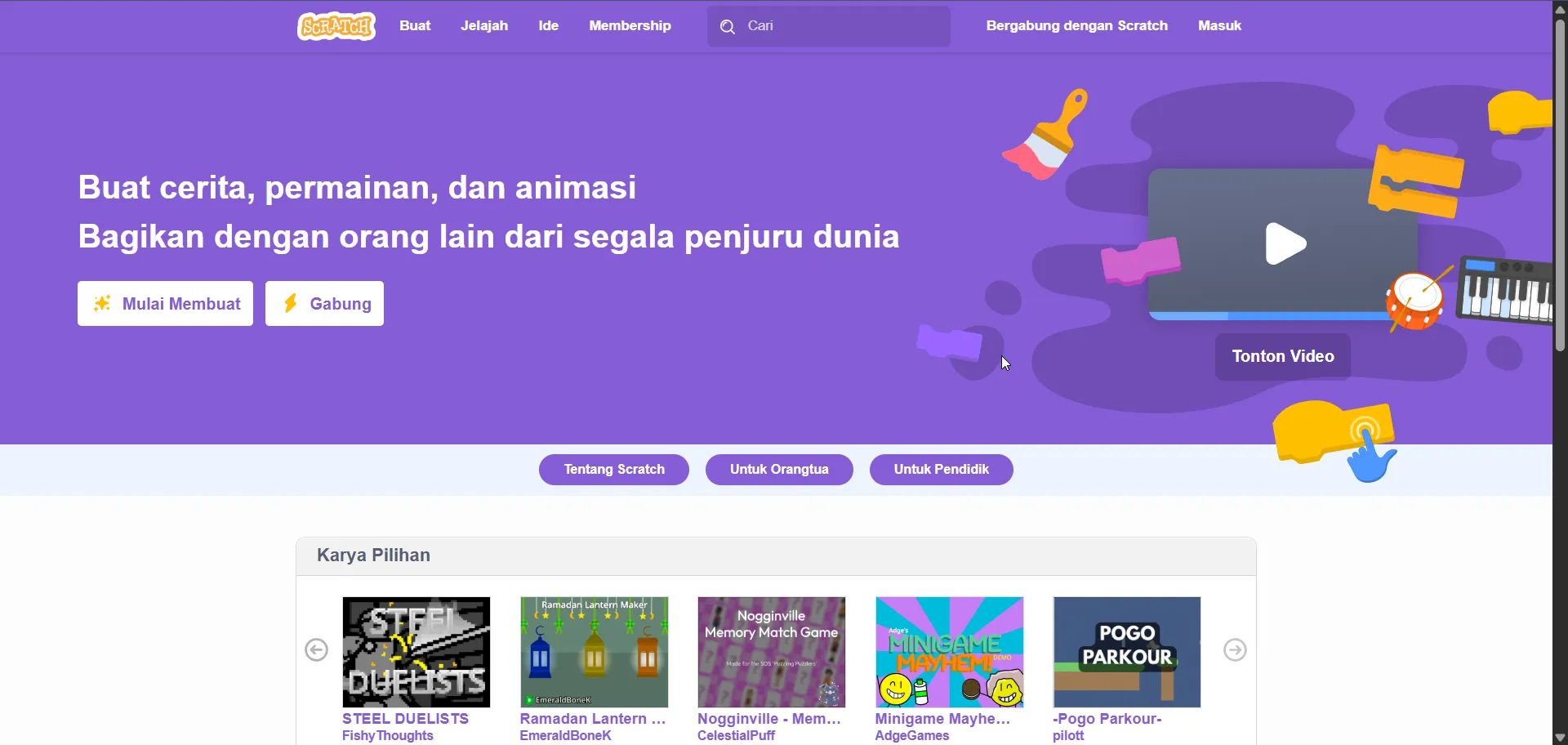Click Masuk to sign in
This screenshot has width=1568, height=745.
click(1219, 25)
